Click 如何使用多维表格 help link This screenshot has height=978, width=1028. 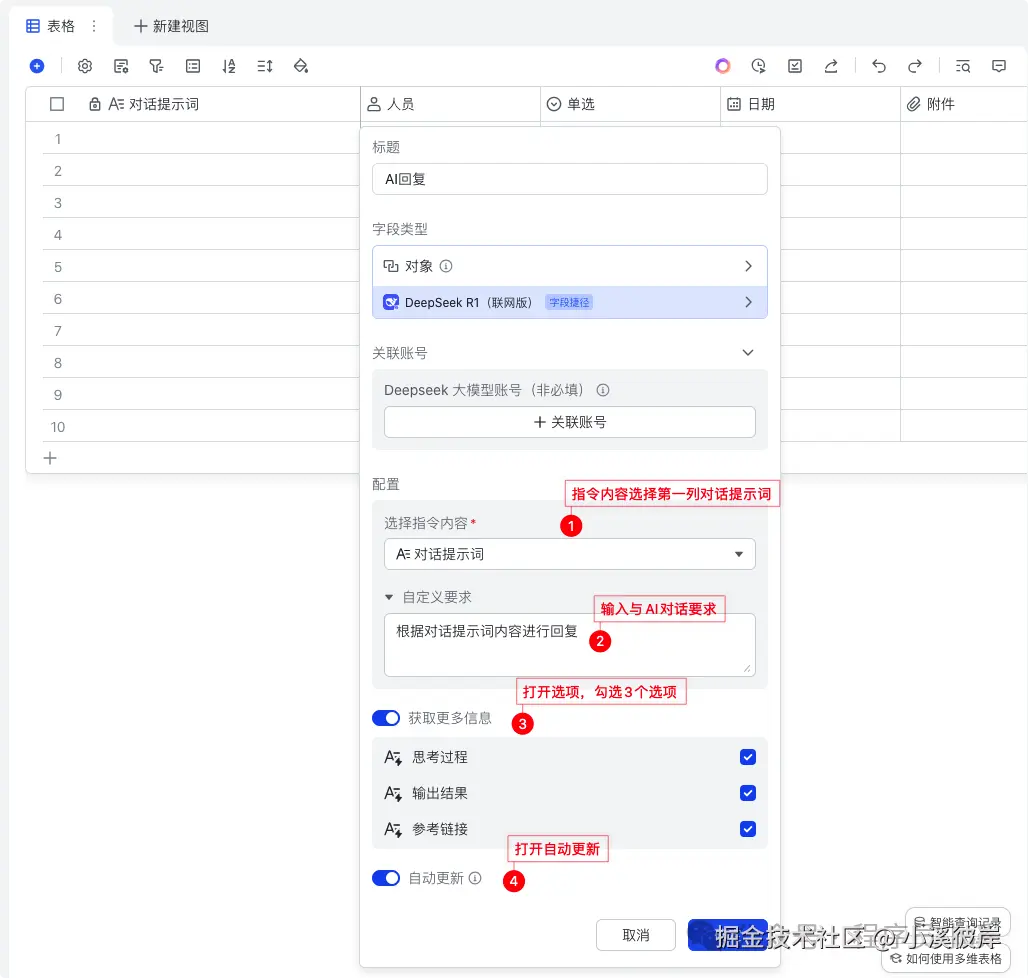[945, 959]
